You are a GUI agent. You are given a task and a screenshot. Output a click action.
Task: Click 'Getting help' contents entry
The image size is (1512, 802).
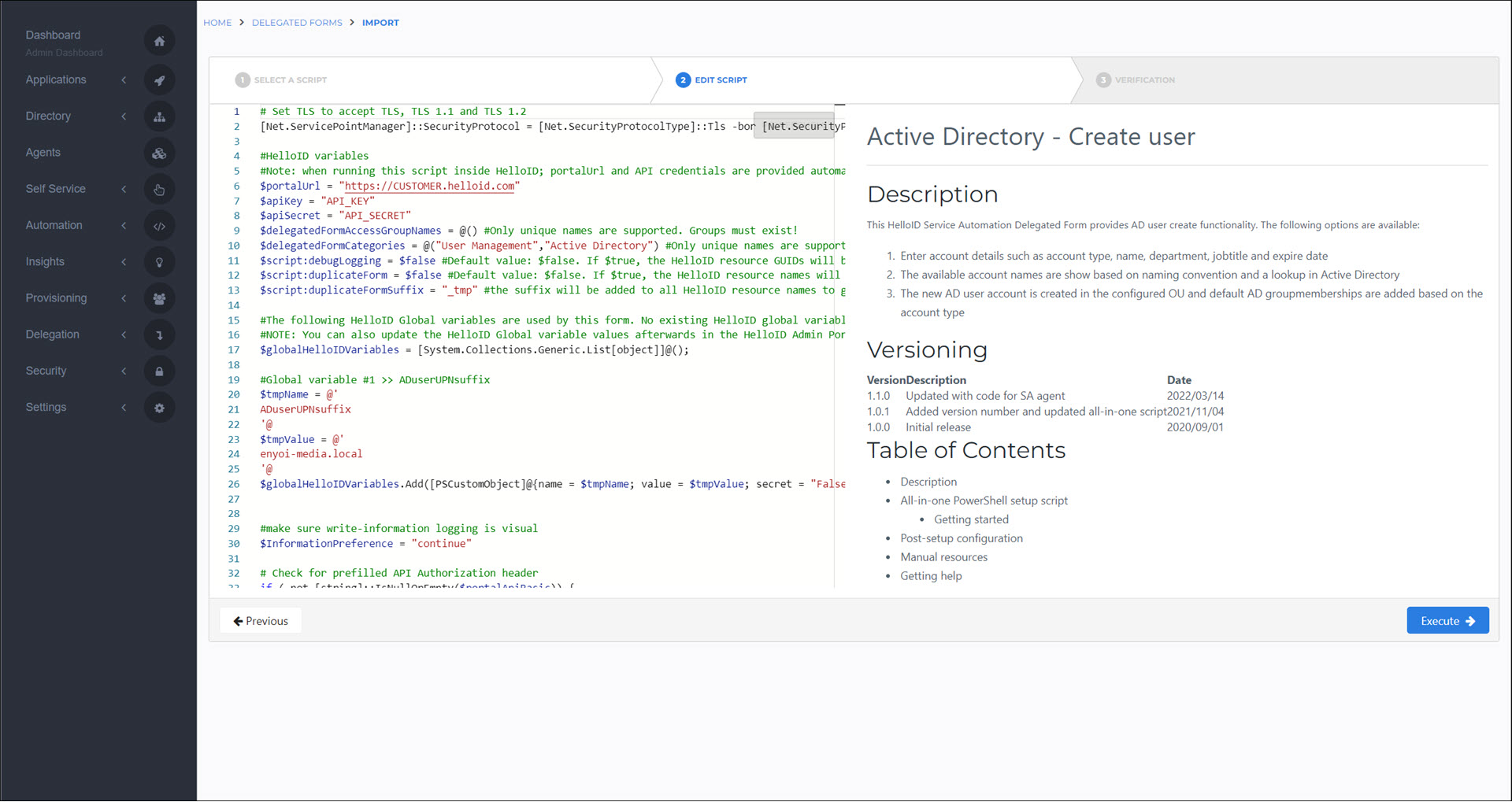coord(931,576)
